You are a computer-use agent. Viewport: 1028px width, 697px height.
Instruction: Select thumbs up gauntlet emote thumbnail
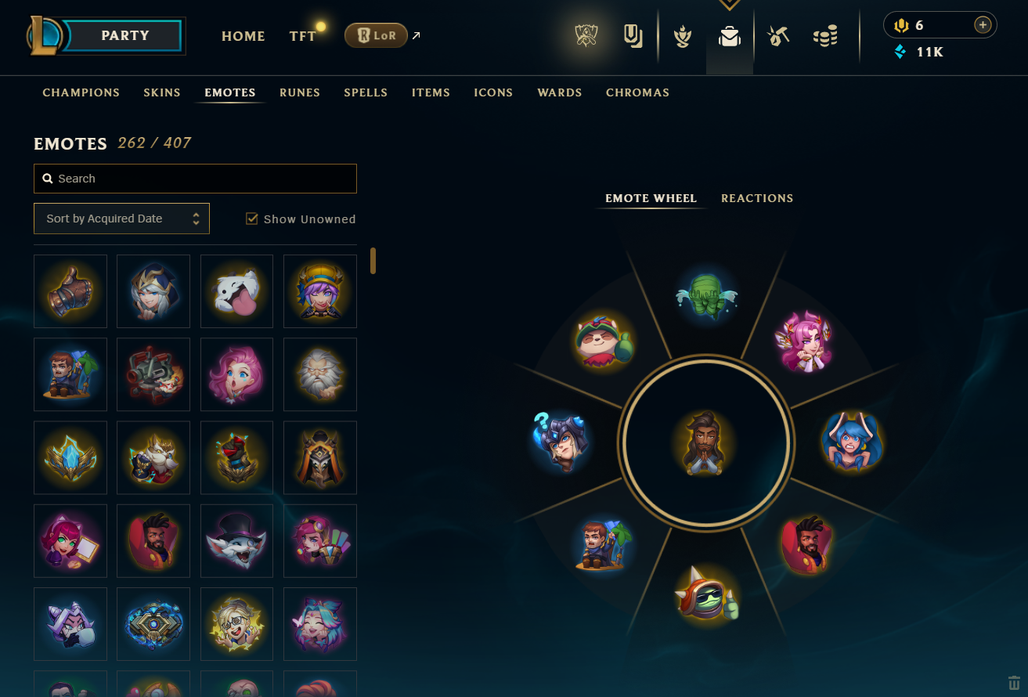pos(70,291)
